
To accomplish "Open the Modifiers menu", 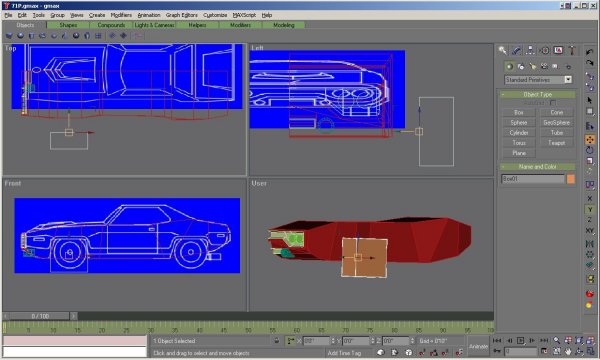I will (x=121, y=15).
